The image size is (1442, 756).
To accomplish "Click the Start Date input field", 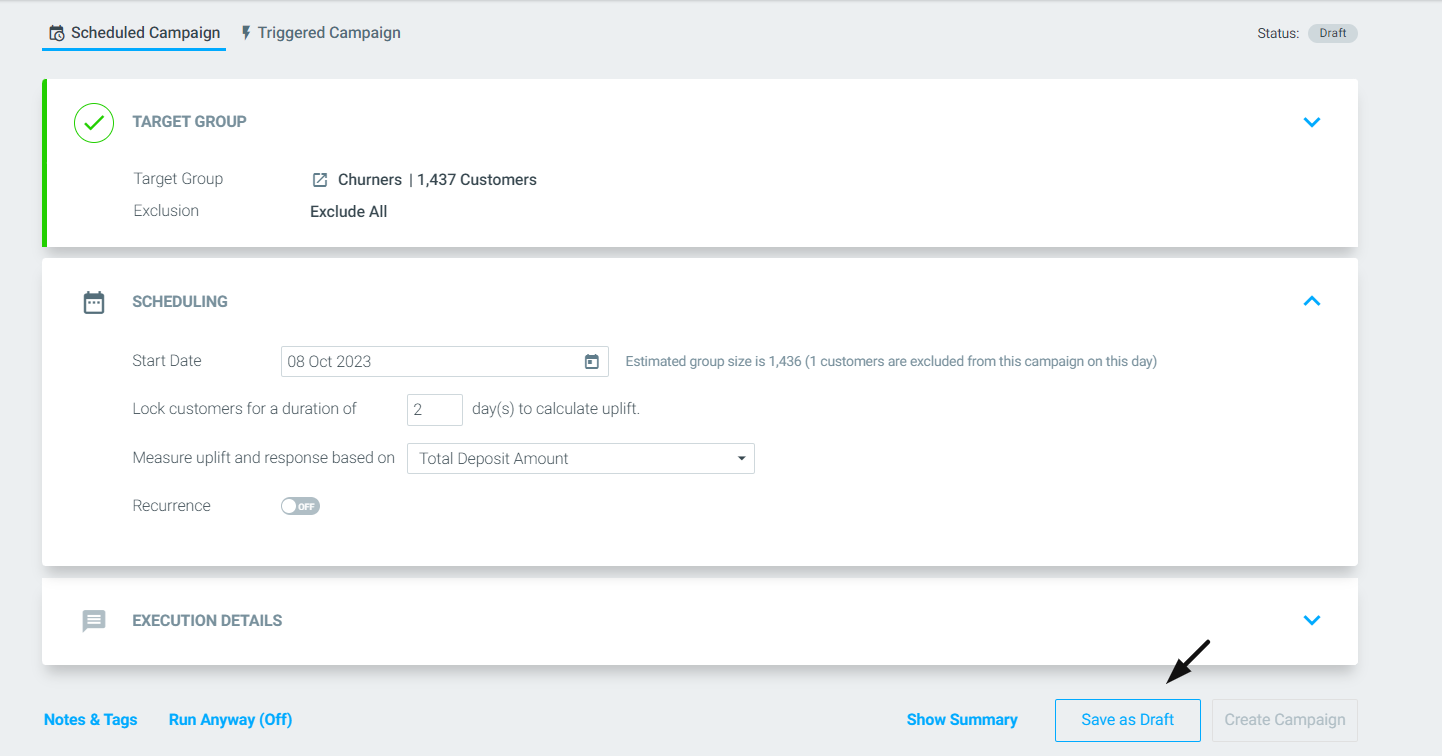I will pos(445,361).
